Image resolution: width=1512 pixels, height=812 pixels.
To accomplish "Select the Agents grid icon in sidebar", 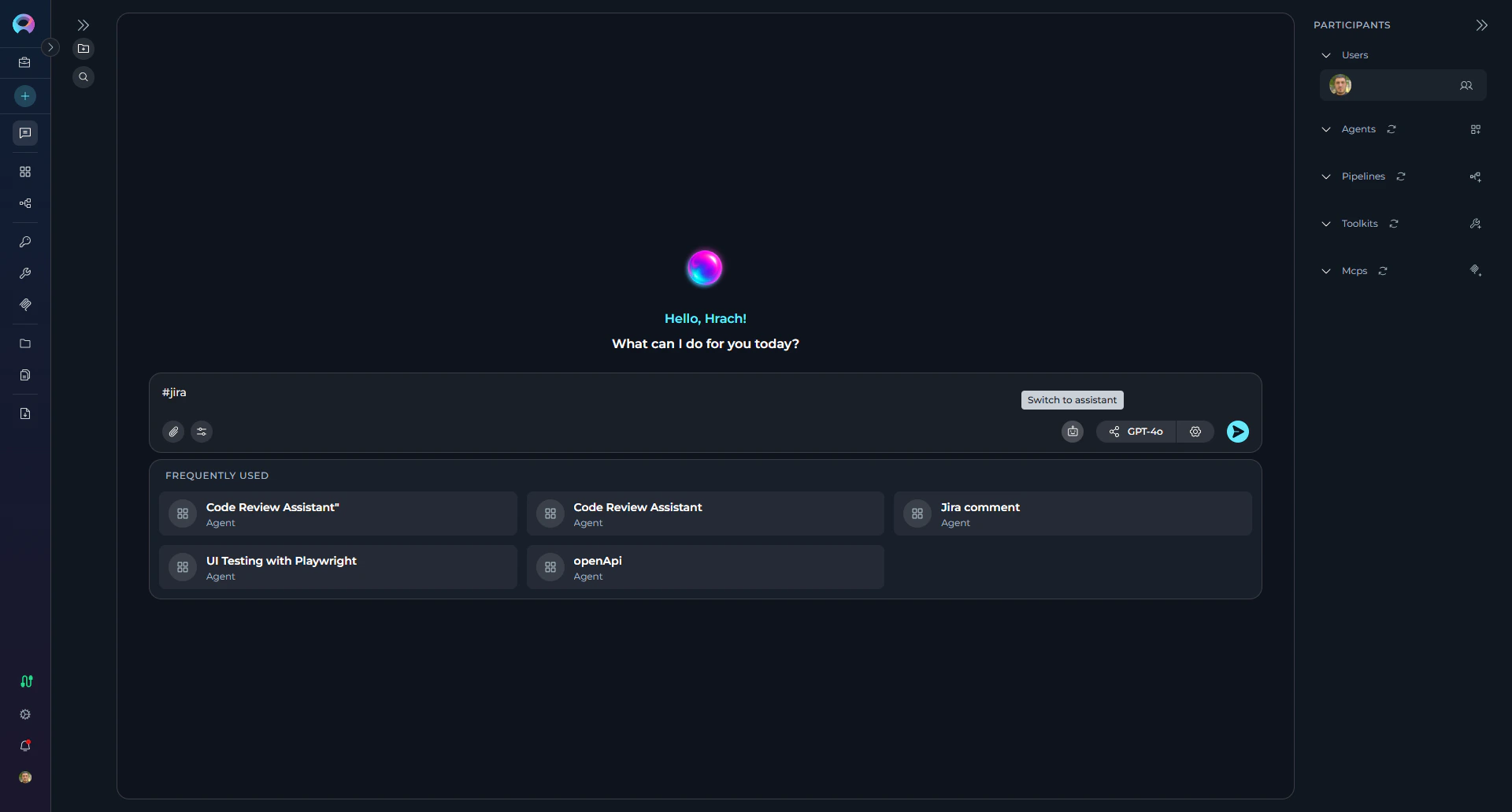I will coord(24,172).
